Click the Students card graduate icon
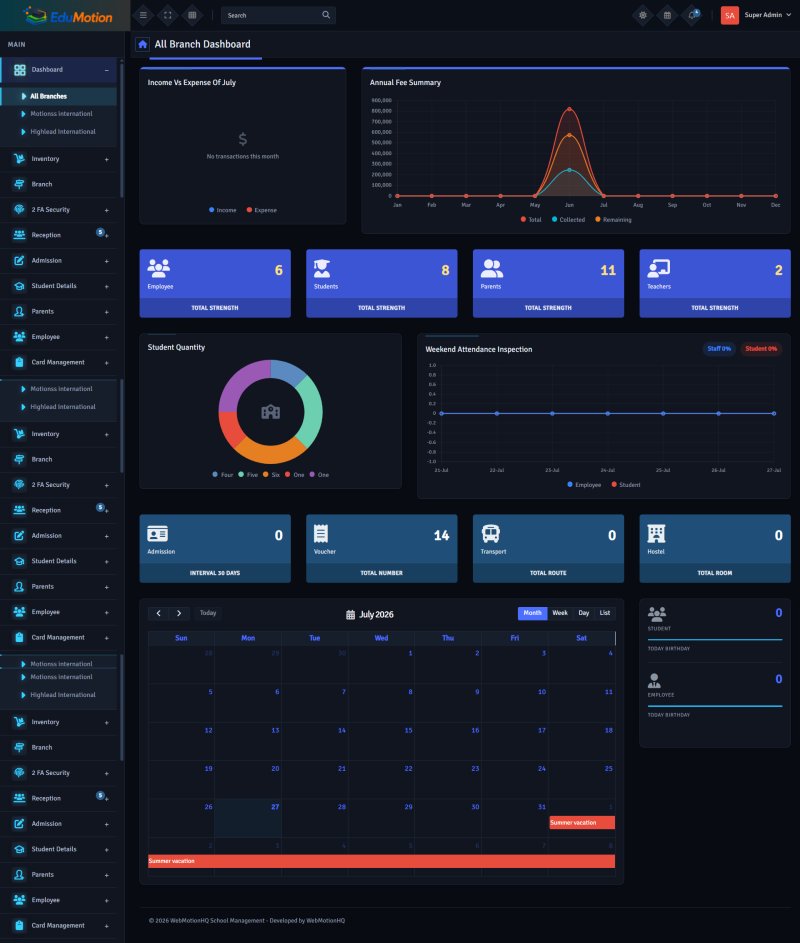This screenshot has height=943, width=800. click(x=322, y=268)
